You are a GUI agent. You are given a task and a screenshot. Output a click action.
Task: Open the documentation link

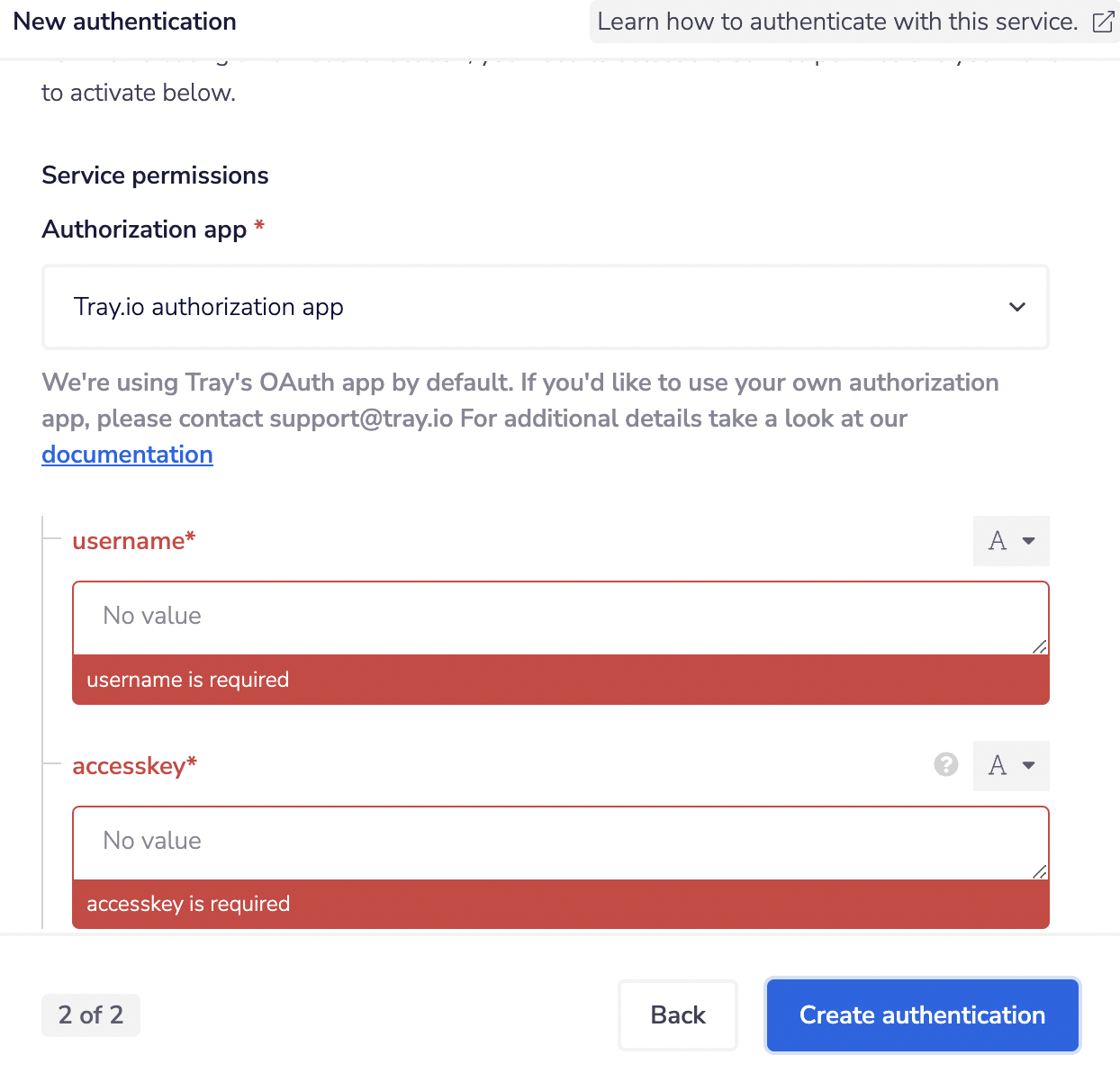click(126, 454)
